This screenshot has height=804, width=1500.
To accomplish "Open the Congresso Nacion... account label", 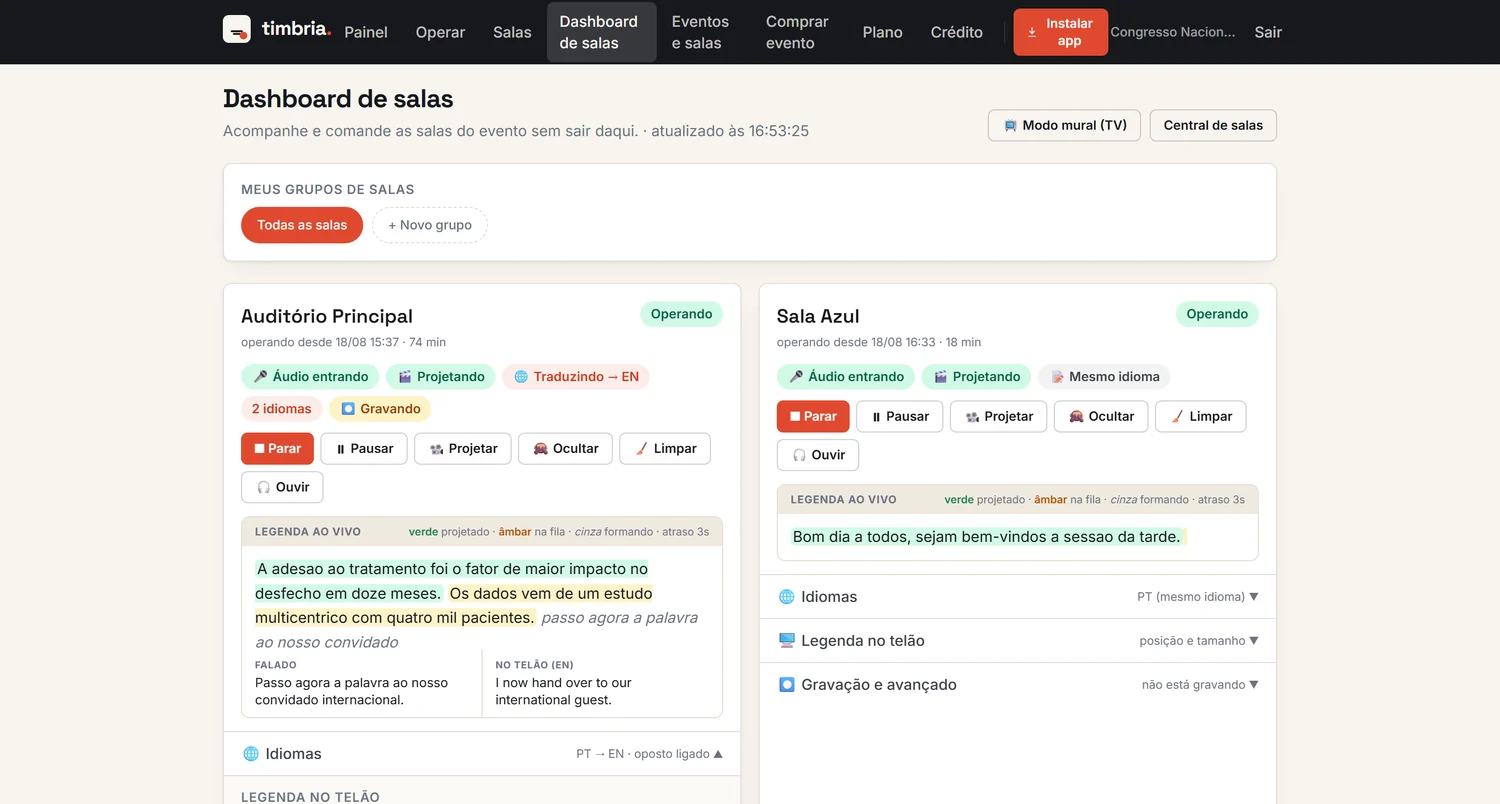I will (x=1173, y=32).
